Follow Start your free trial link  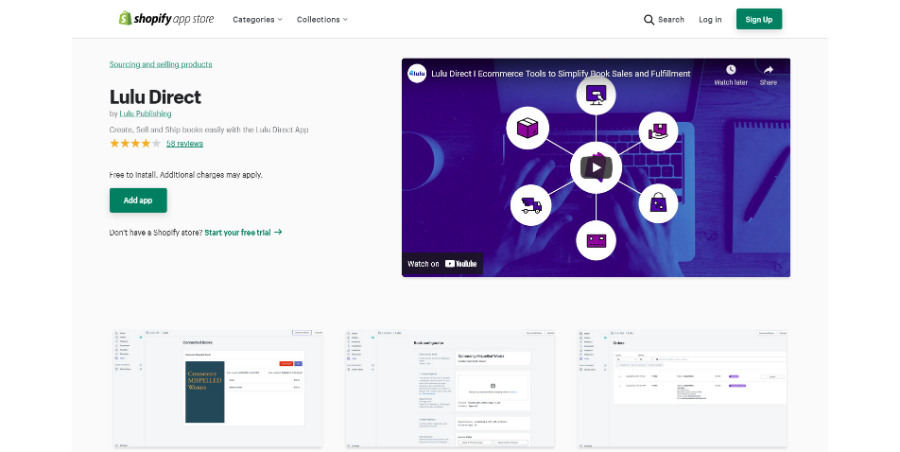243,233
